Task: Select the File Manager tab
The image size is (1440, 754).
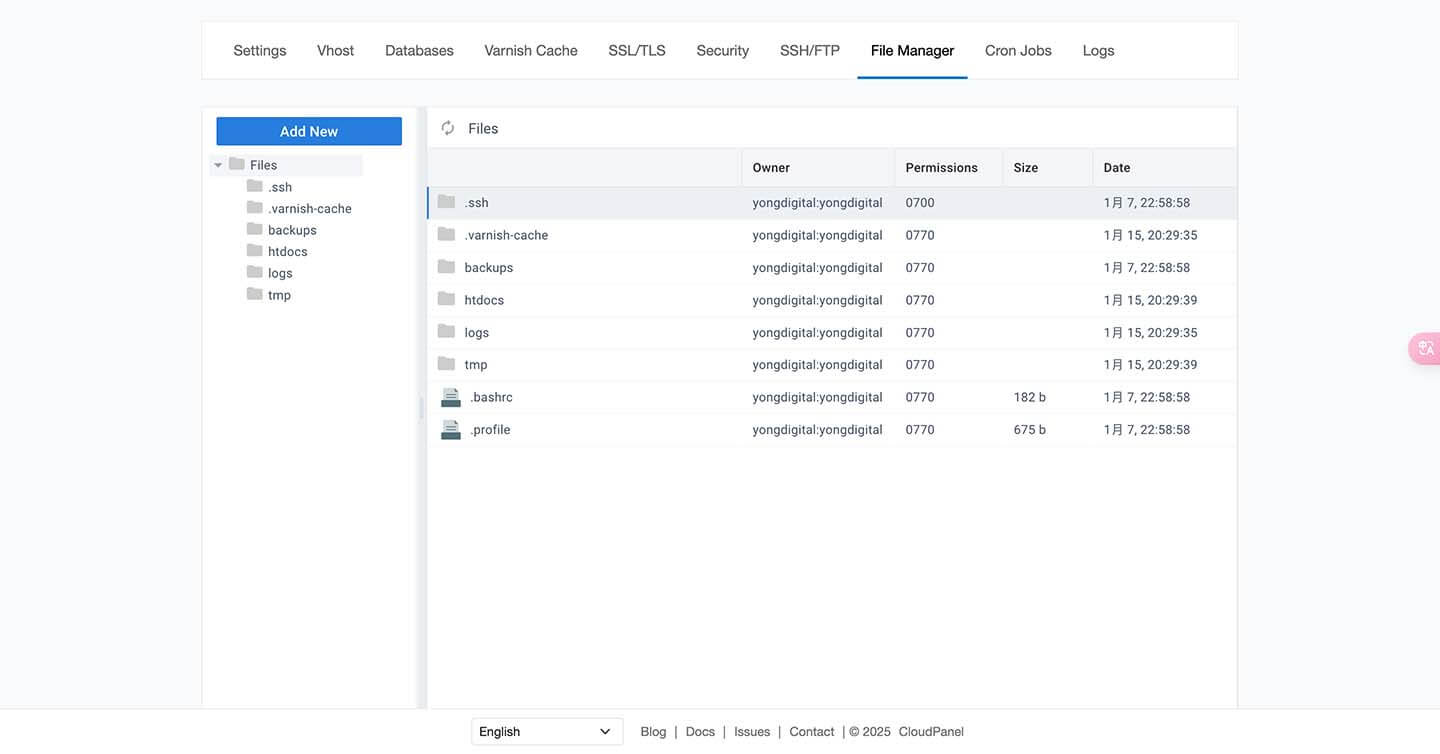Action: tap(912, 50)
